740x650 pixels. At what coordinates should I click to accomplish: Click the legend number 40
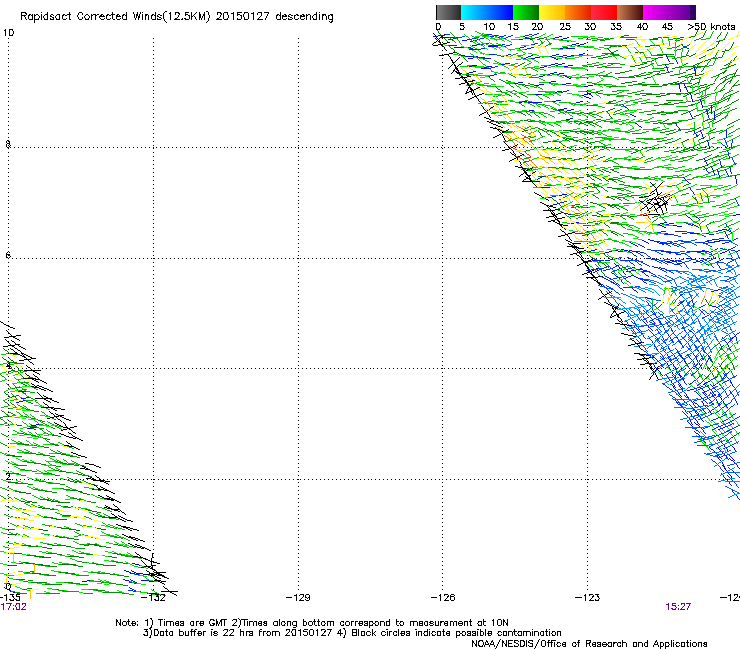642,27
